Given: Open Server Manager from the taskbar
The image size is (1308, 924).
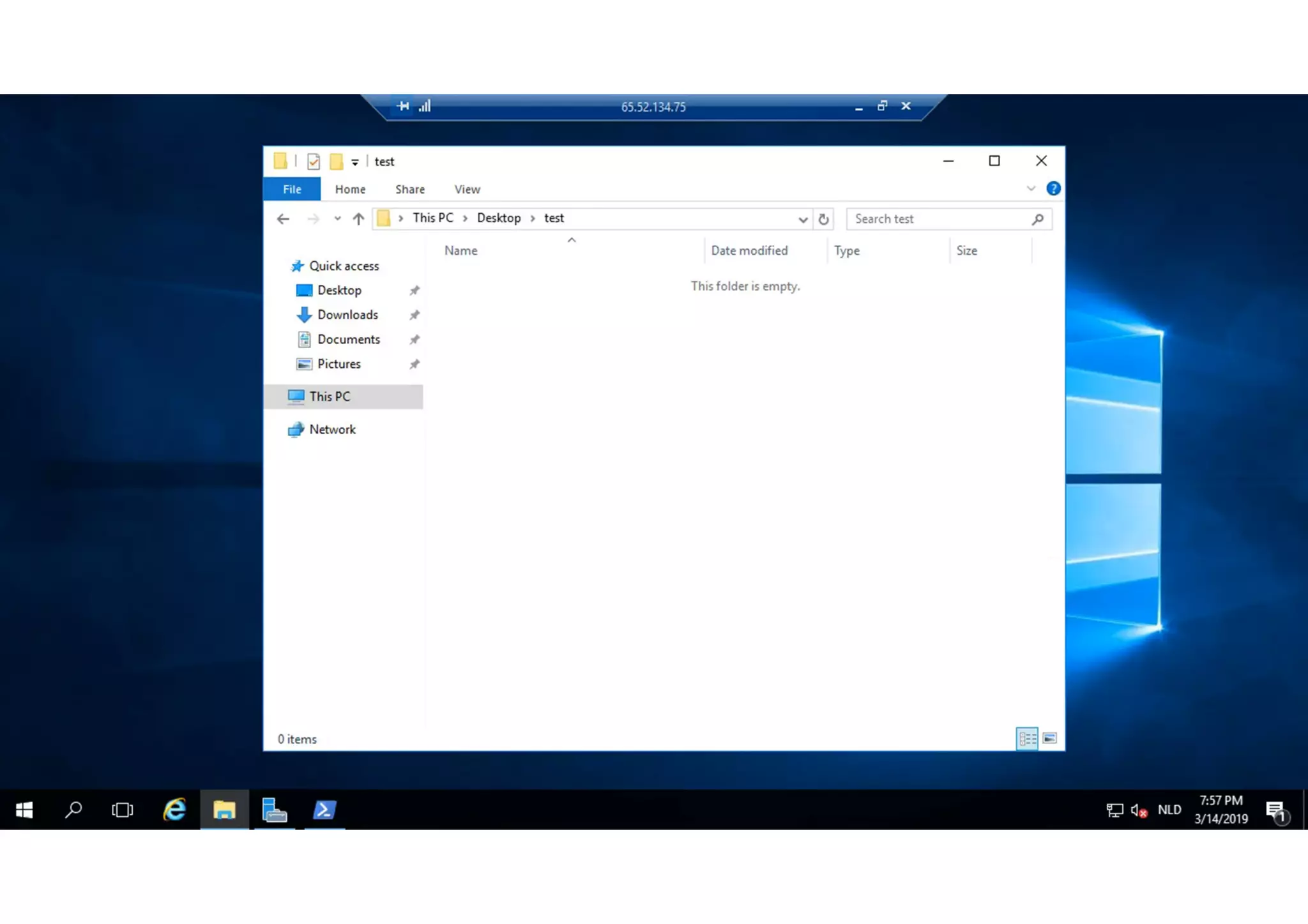Looking at the screenshot, I should coord(275,810).
